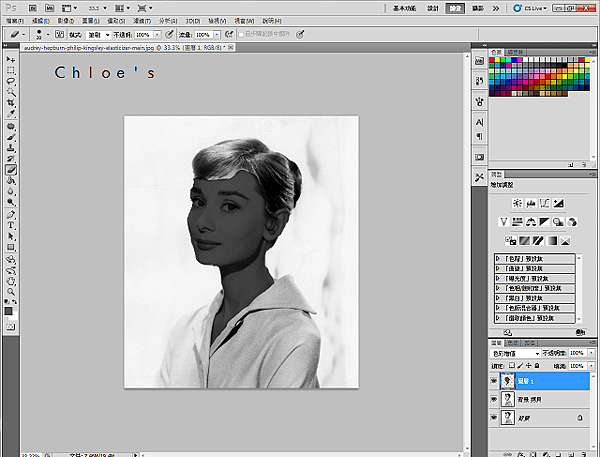600x457 pixels.
Task: Open the flow slider arrow
Action: point(217,35)
